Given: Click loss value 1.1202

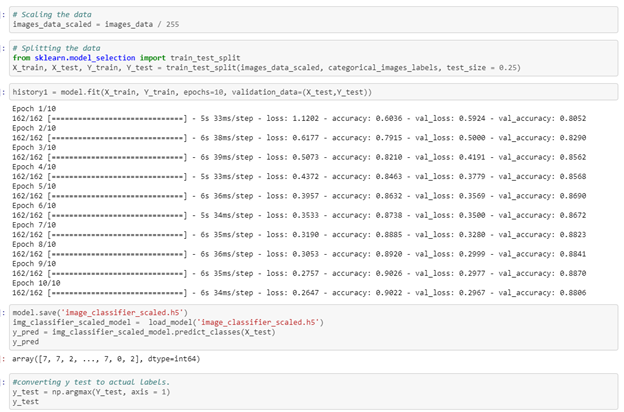Looking at the screenshot, I should (x=306, y=118).
